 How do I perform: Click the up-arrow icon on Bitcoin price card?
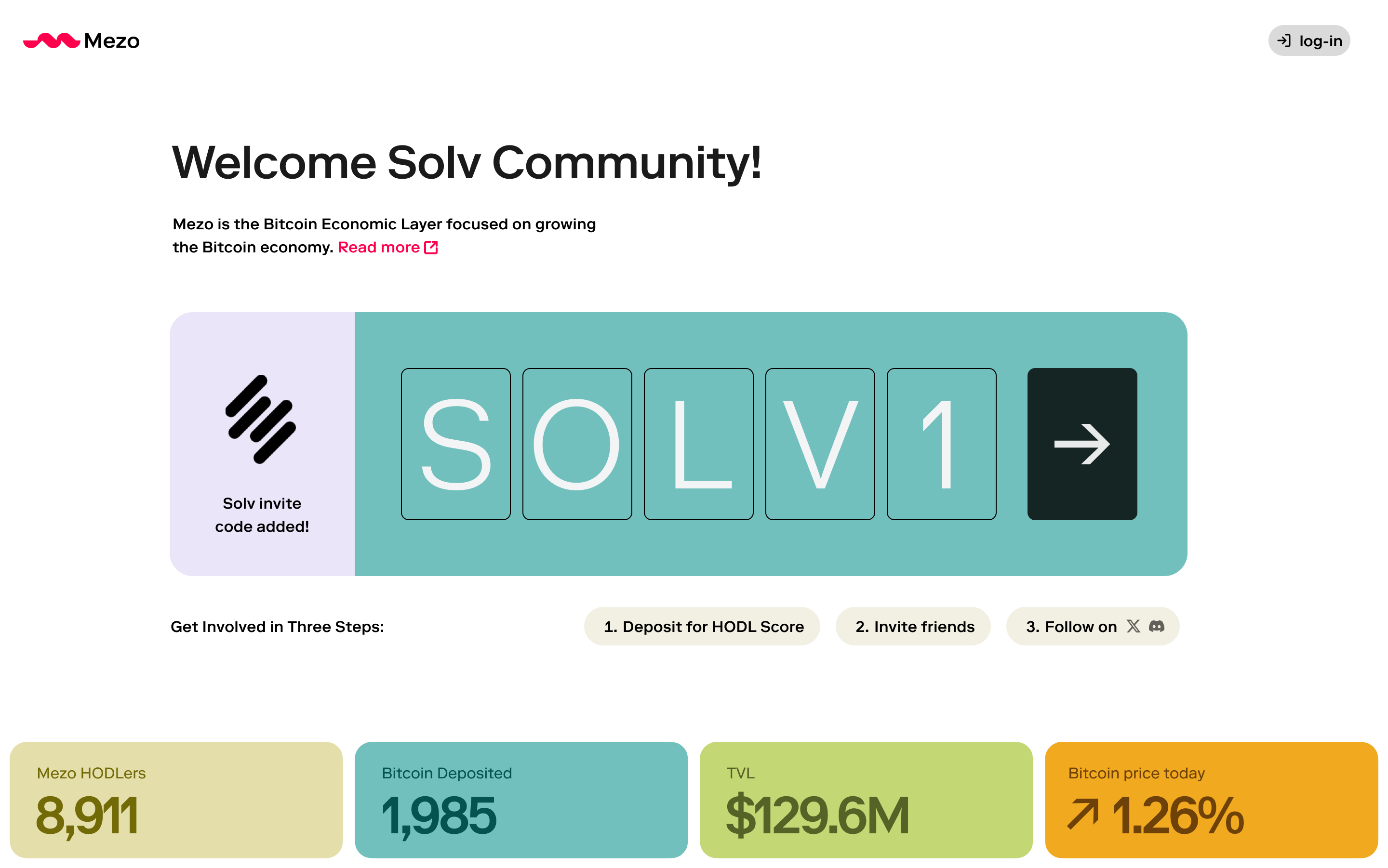pos(1082,815)
